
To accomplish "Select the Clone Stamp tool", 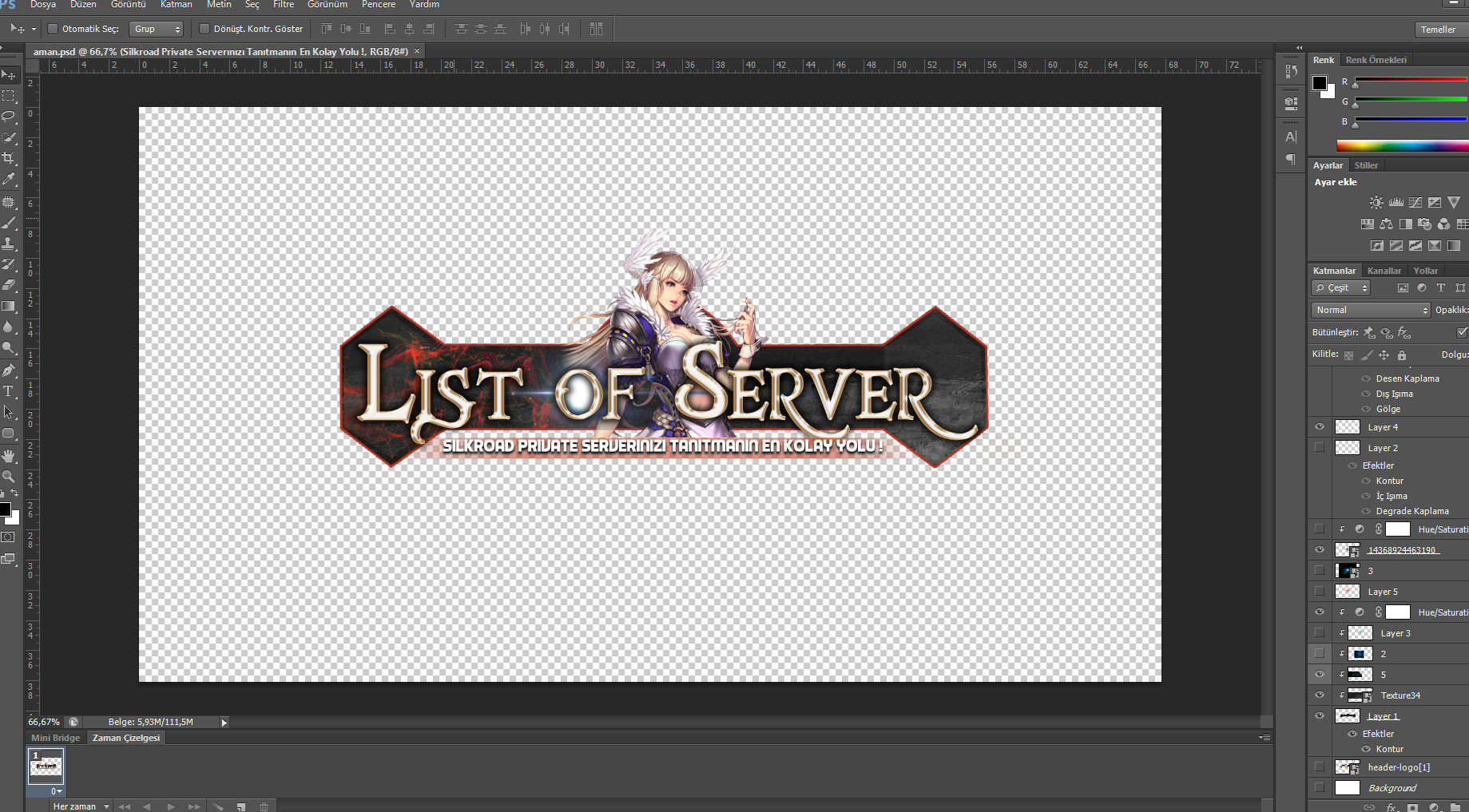I will [x=9, y=244].
